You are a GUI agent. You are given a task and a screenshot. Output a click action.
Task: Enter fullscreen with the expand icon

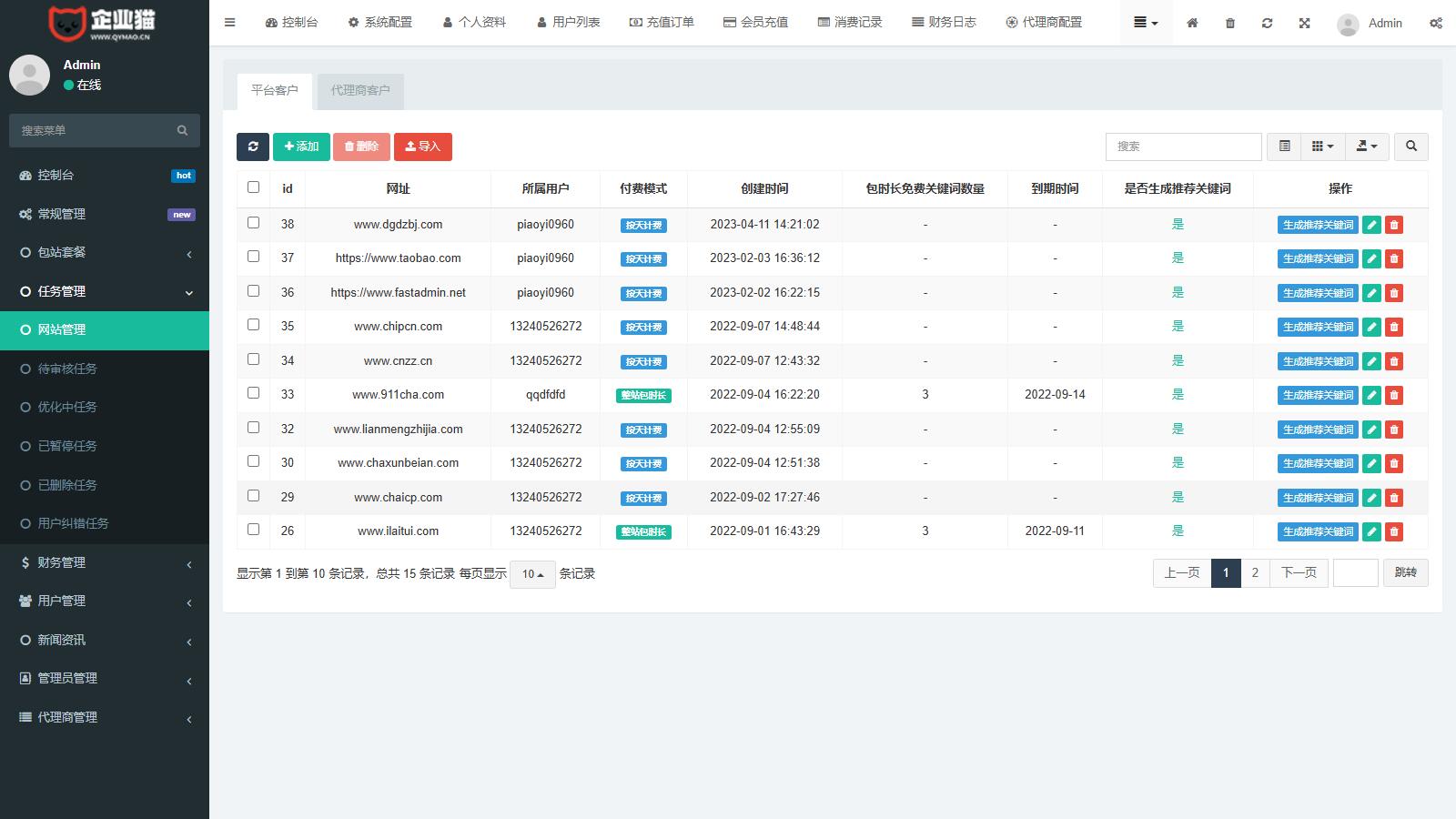coord(1304,23)
